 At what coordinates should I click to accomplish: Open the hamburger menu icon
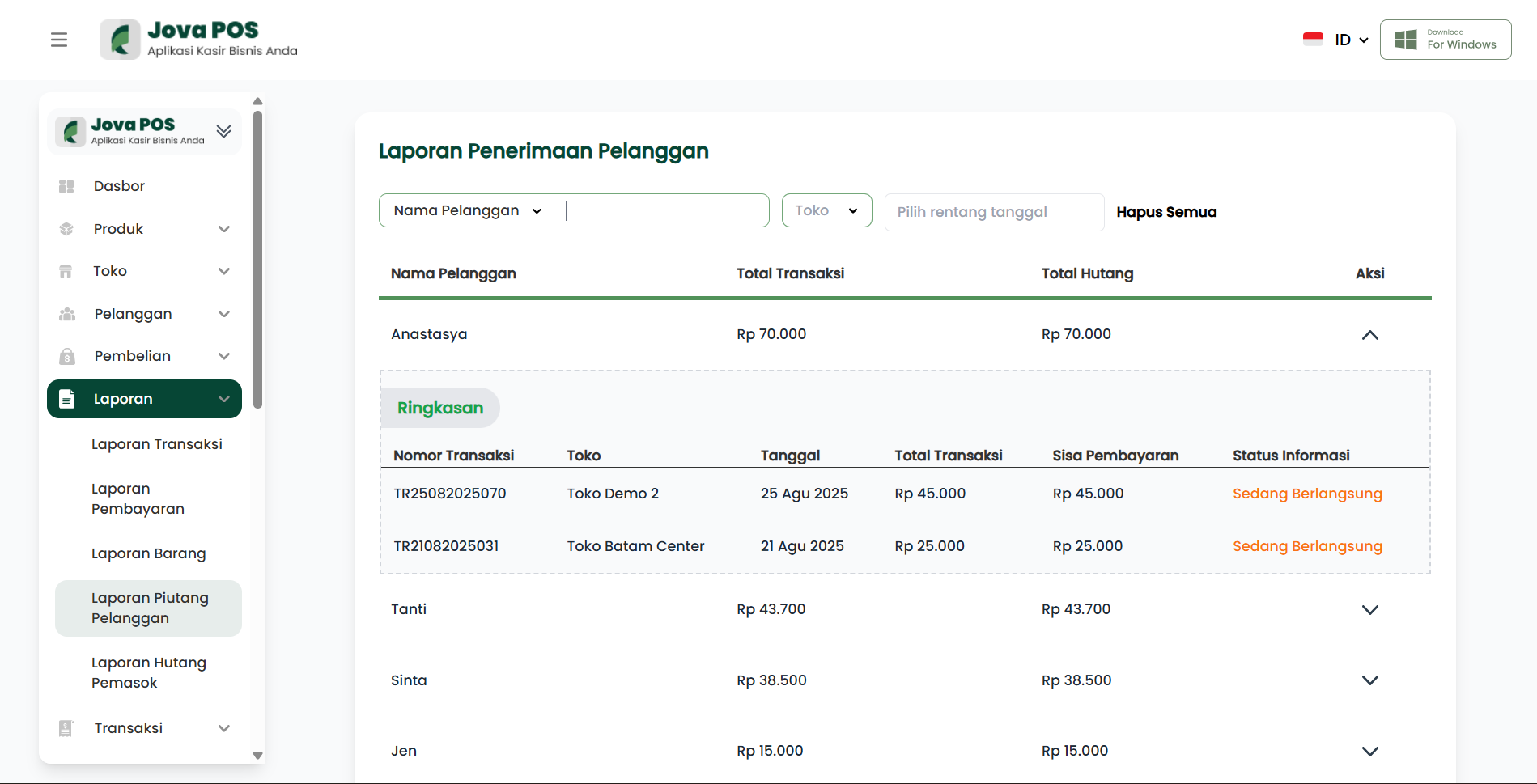(59, 40)
